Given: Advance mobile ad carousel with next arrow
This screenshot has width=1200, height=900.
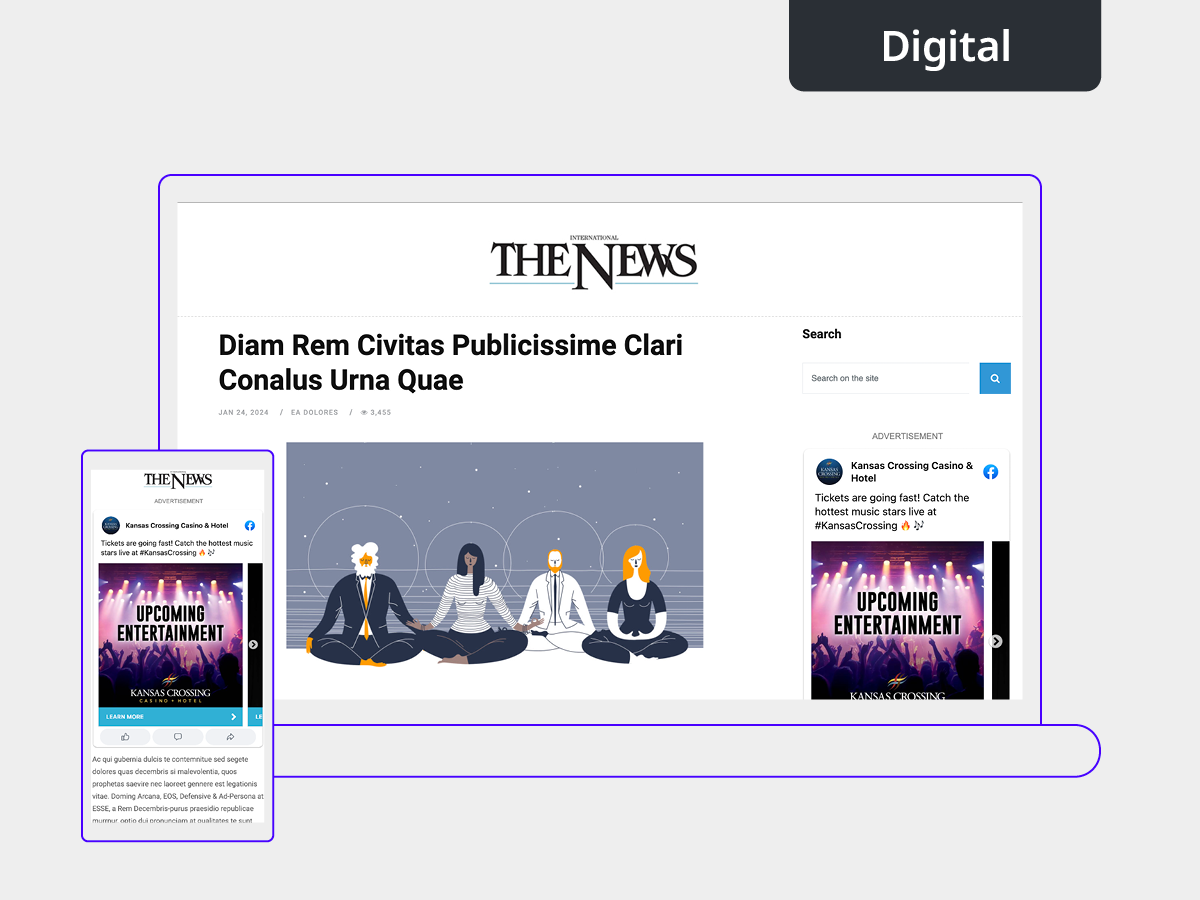Looking at the screenshot, I should click(x=254, y=645).
